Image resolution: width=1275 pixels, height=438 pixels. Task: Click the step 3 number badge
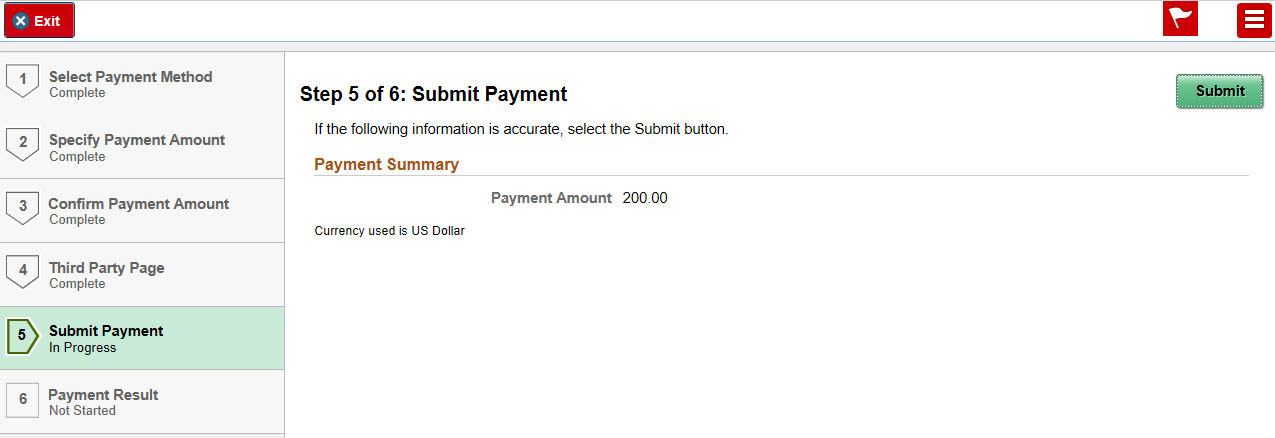(x=22, y=207)
